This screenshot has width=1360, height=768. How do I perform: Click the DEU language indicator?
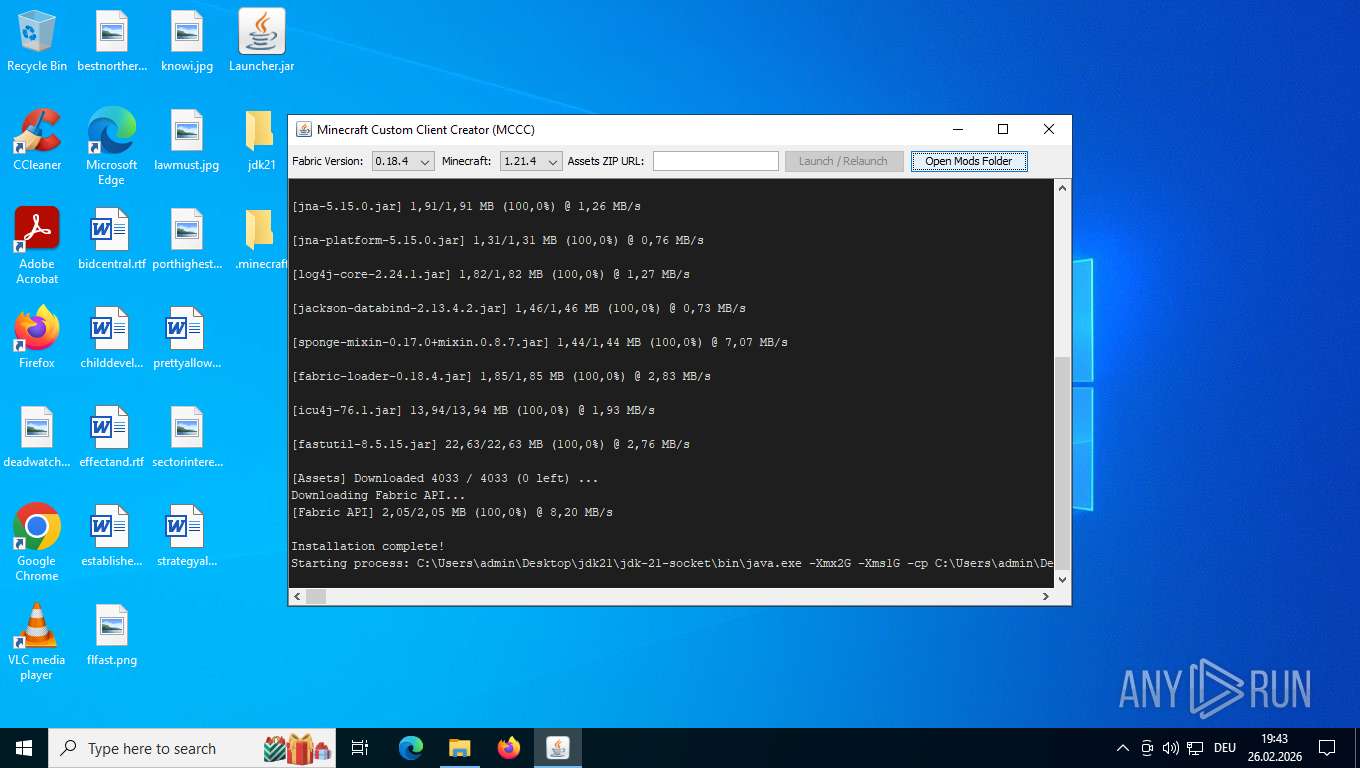[1225, 748]
